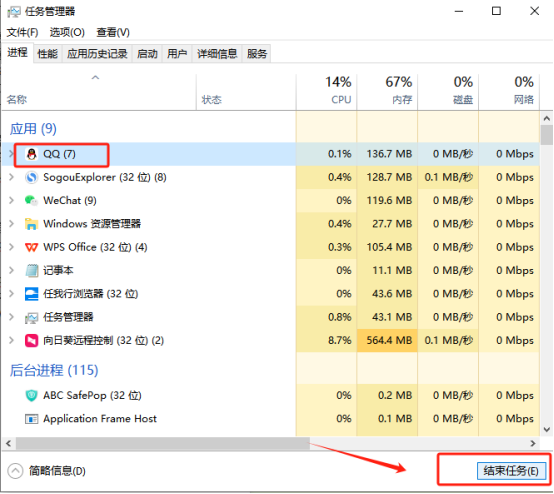Click the 结束任务(E) button

point(511,471)
